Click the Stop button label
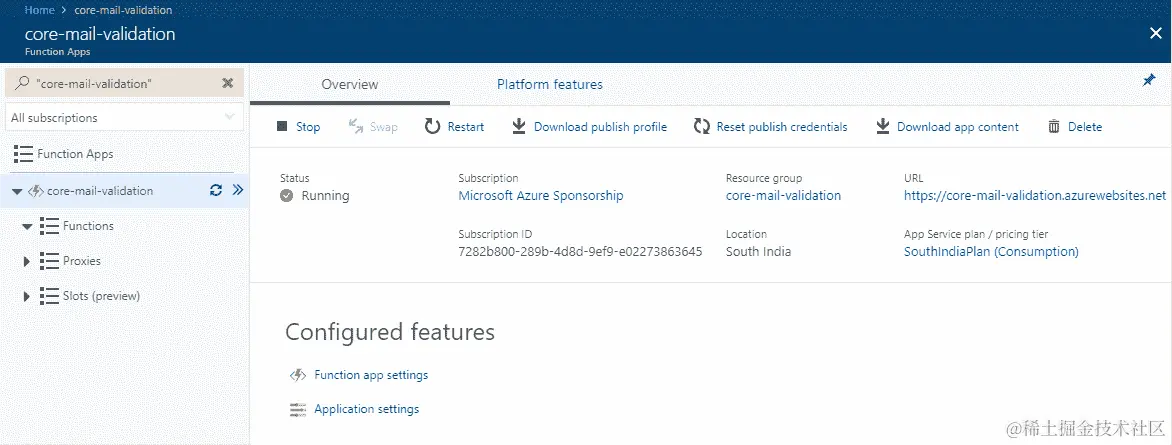This screenshot has width=1172, height=445. click(x=308, y=126)
